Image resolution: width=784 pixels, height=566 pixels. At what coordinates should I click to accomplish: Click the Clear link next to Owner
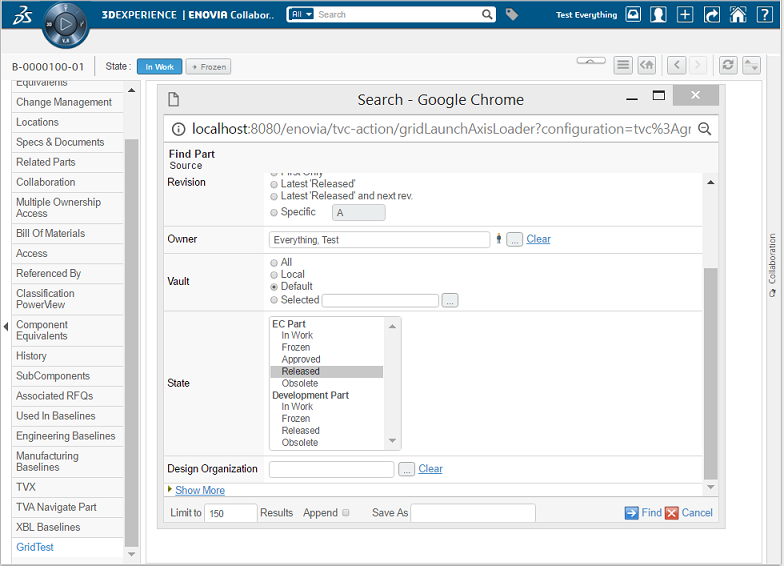coord(538,239)
